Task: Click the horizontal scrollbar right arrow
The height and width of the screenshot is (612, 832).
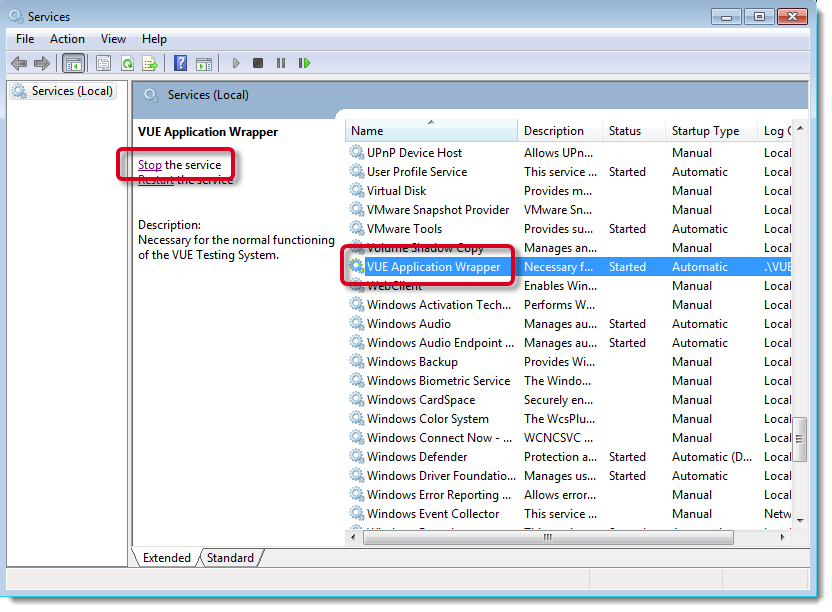Action: [x=782, y=537]
